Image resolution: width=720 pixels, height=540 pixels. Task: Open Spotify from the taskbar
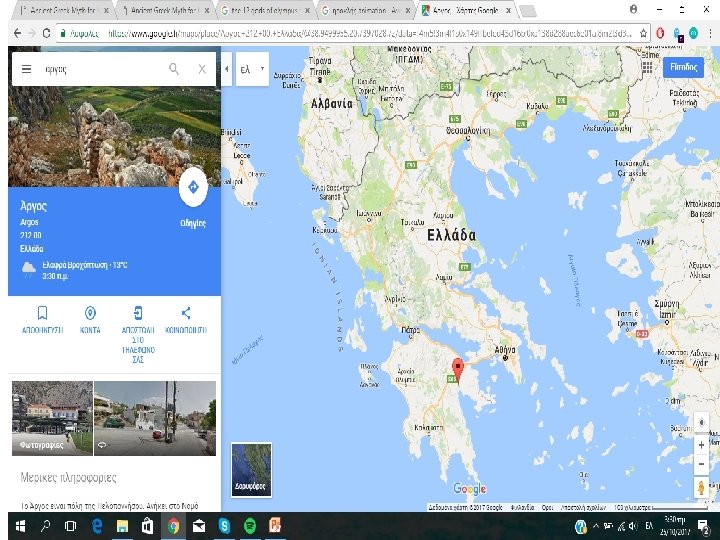pos(250,526)
